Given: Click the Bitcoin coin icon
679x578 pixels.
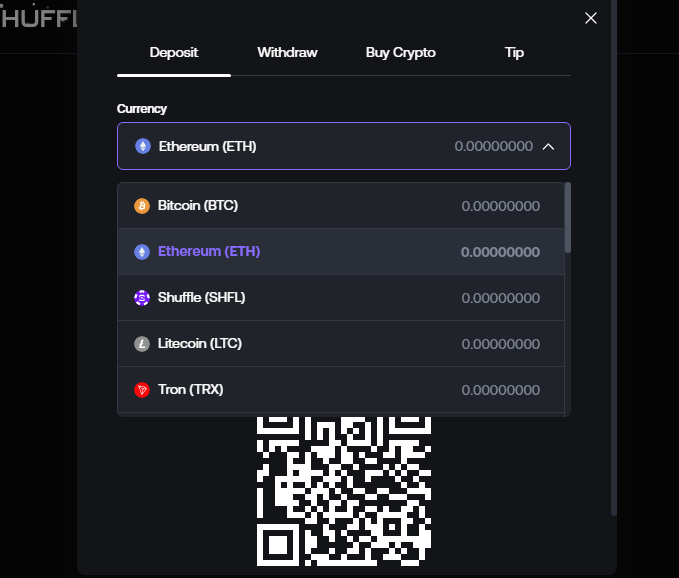Looking at the screenshot, I should [x=142, y=206].
